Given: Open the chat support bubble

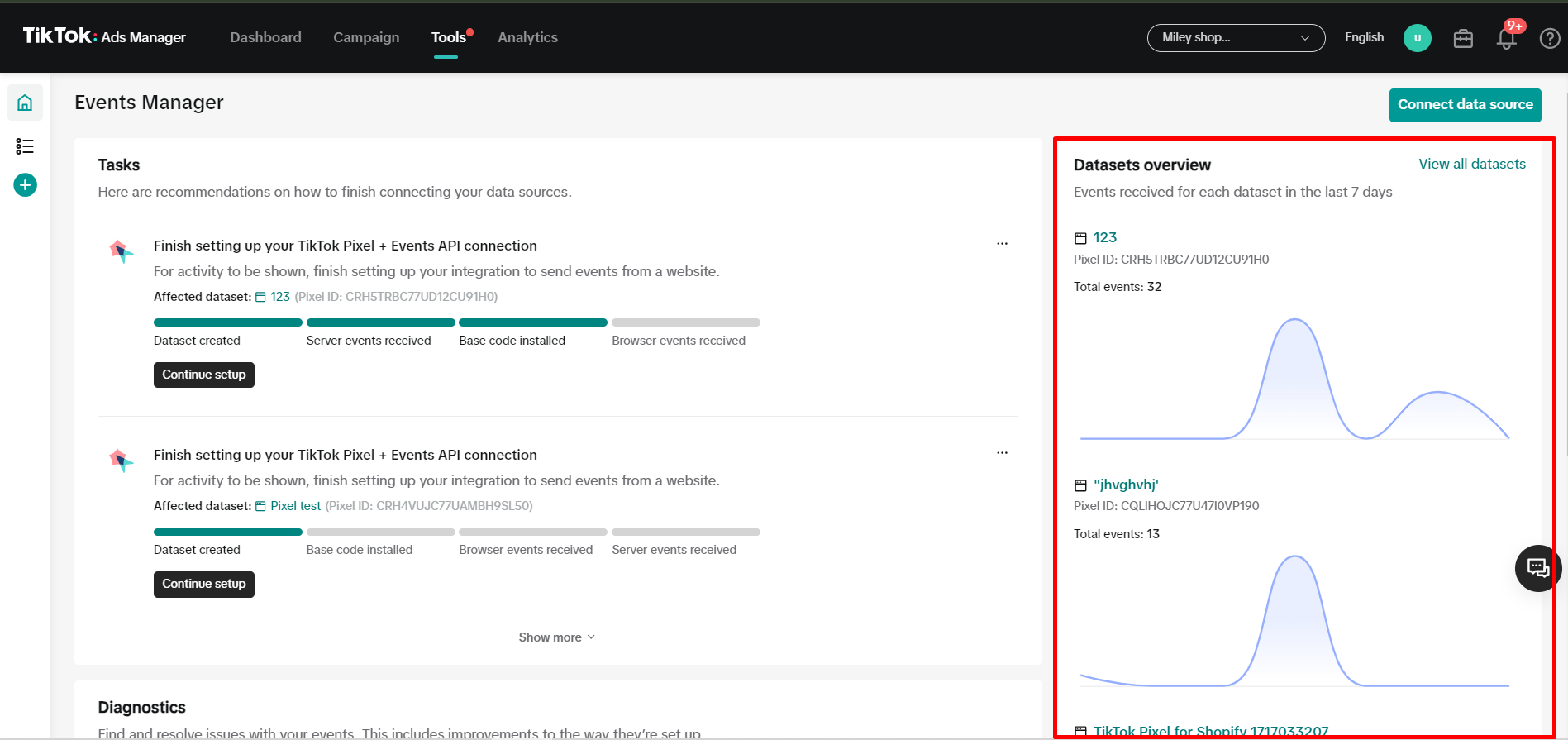Looking at the screenshot, I should tap(1537, 568).
